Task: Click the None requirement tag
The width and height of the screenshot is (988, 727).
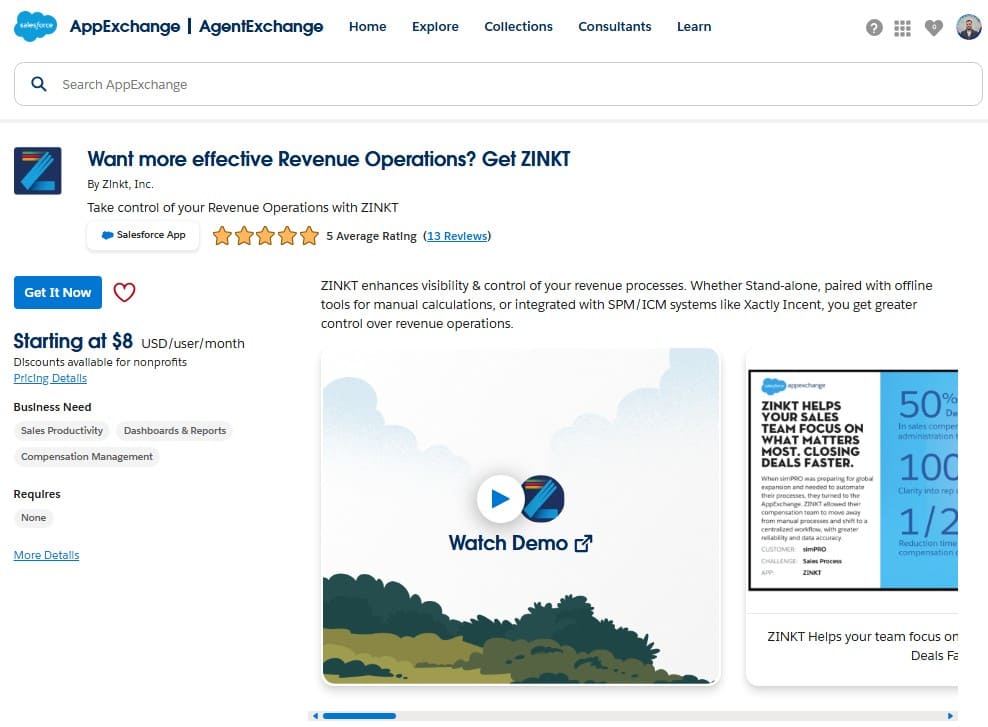Action: pyautogui.click(x=33, y=517)
